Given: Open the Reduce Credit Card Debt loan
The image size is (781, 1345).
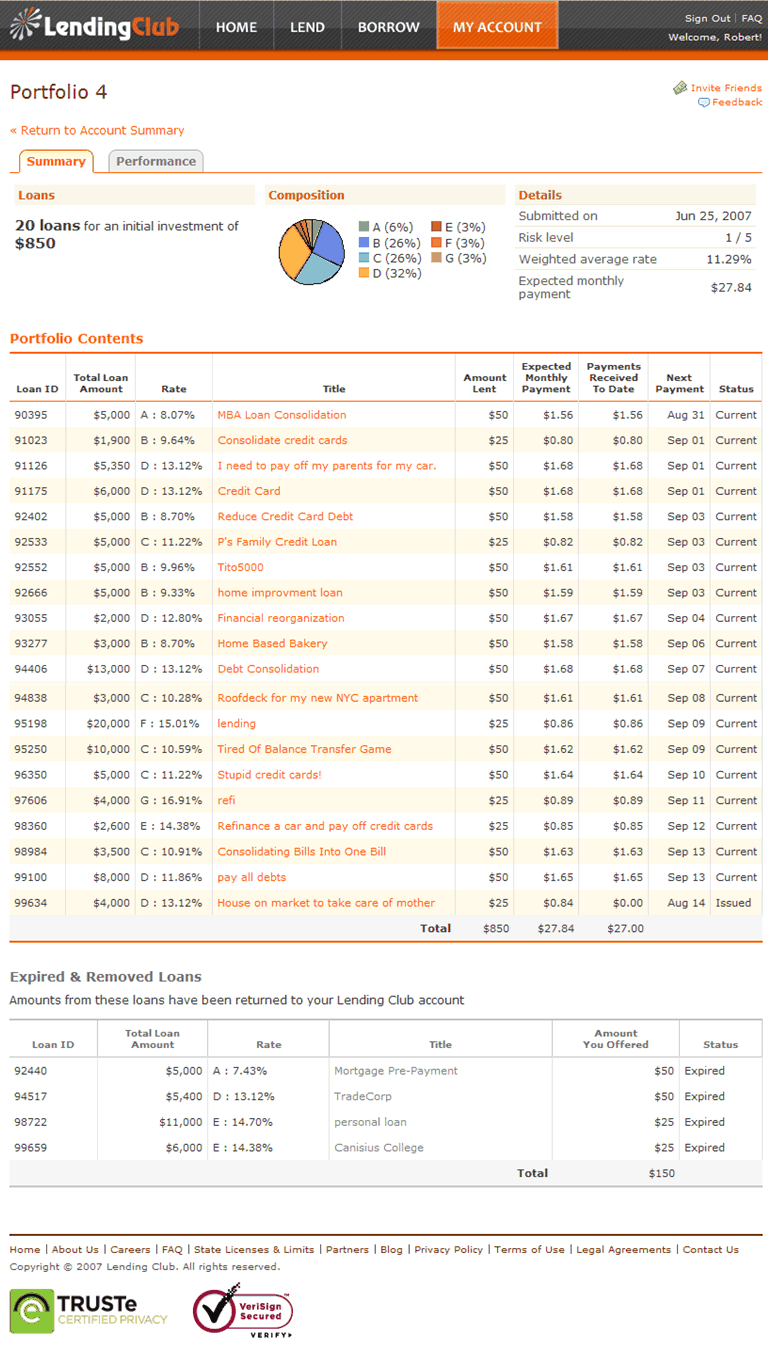Looking at the screenshot, I should coord(285,517).
